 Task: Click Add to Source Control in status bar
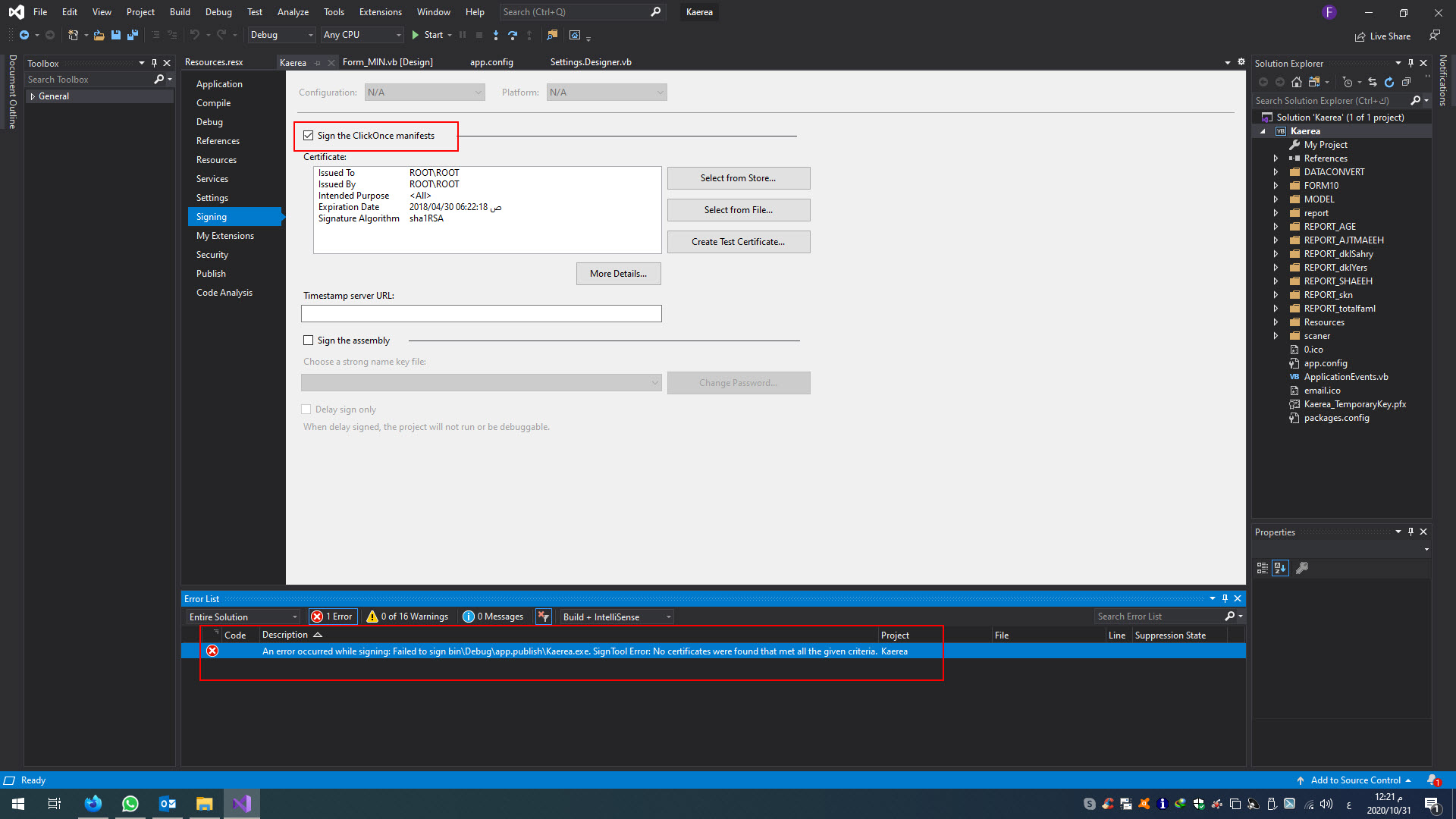coord(1355,780)
